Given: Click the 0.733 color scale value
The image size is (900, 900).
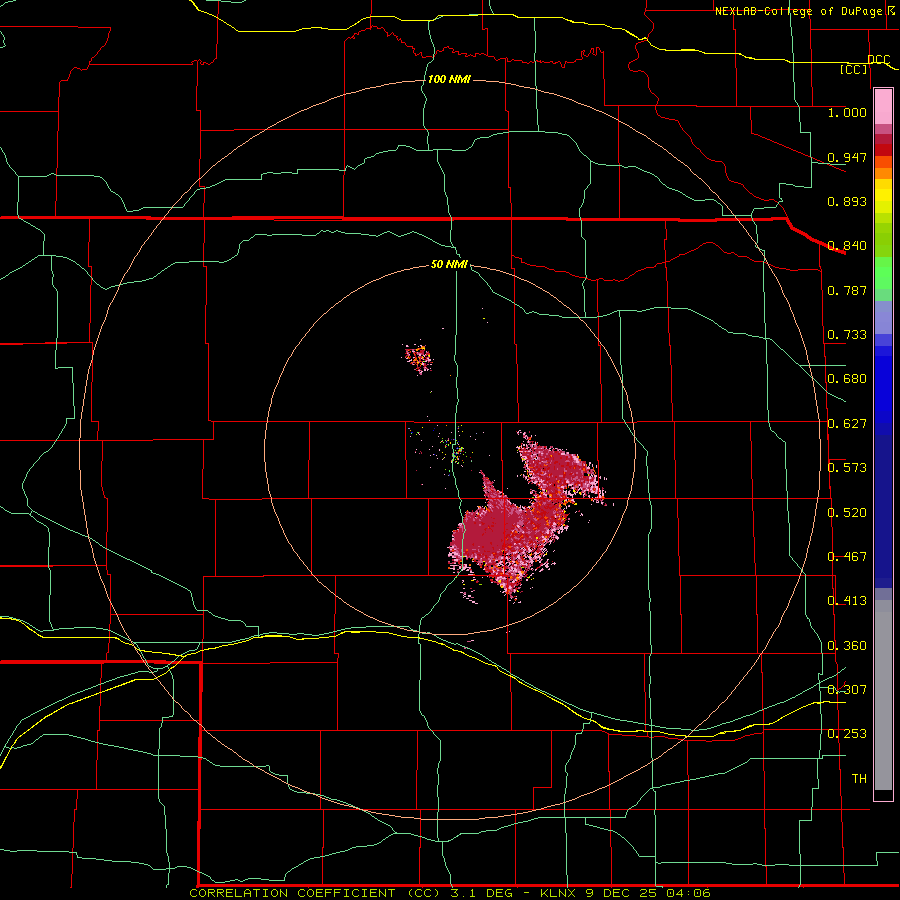Looking at the screenshot, I should click(847, 335).
